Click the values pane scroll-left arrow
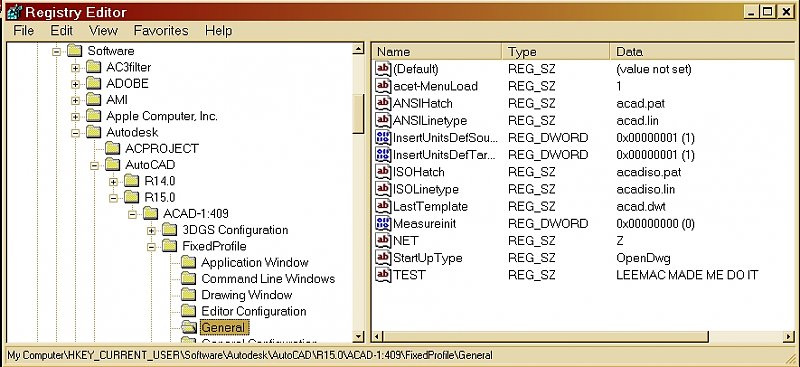The image size is (800, 367). [377, 336]
